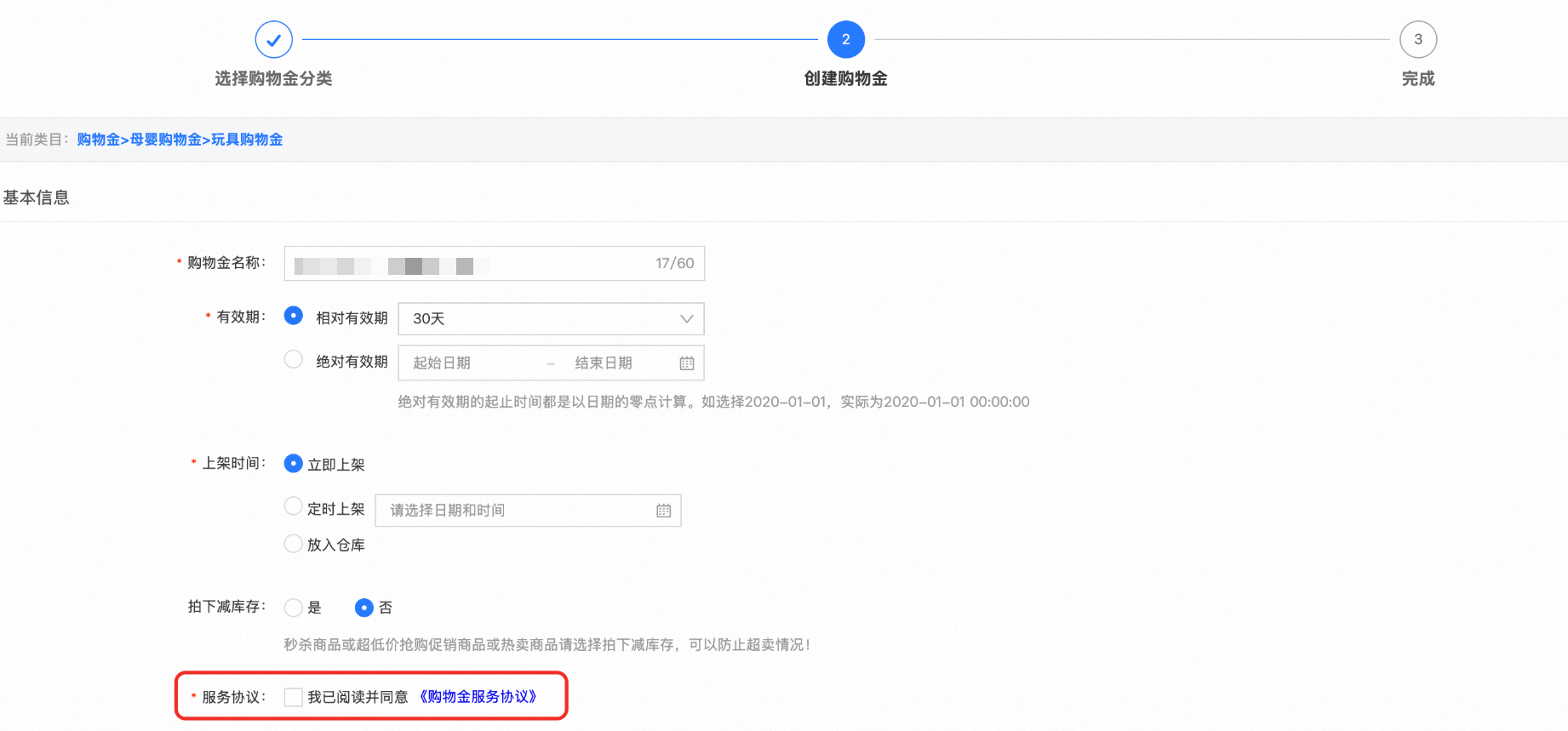1568x731 pixels.
Task: Select the 相对有效期 radio button
Action: (294, 316)
